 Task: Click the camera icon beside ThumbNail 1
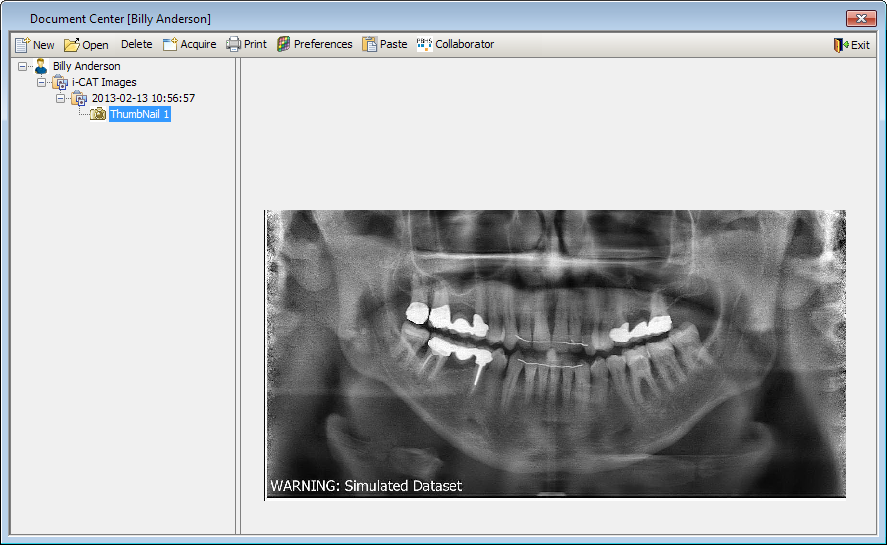click(98, 115)
